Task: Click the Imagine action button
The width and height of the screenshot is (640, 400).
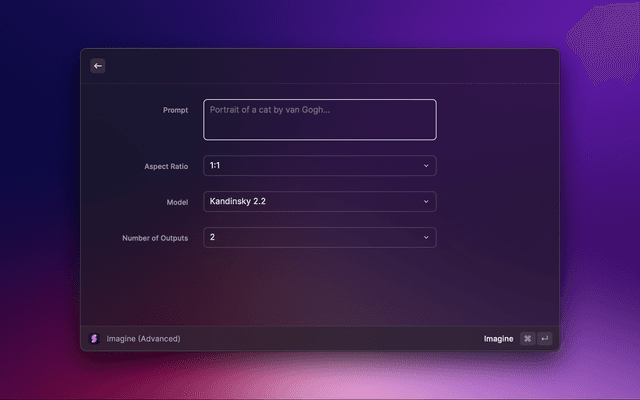Action: 498,339
